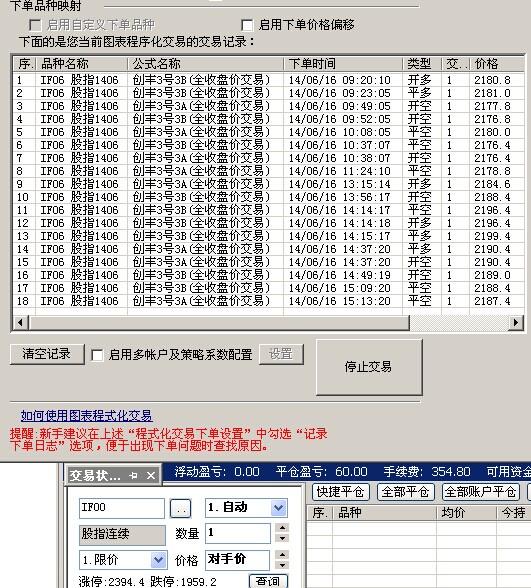Click the 价格 field showing 对手价
Image resolution: width=531 pixels, height=588 pixels.
[237, 560]
